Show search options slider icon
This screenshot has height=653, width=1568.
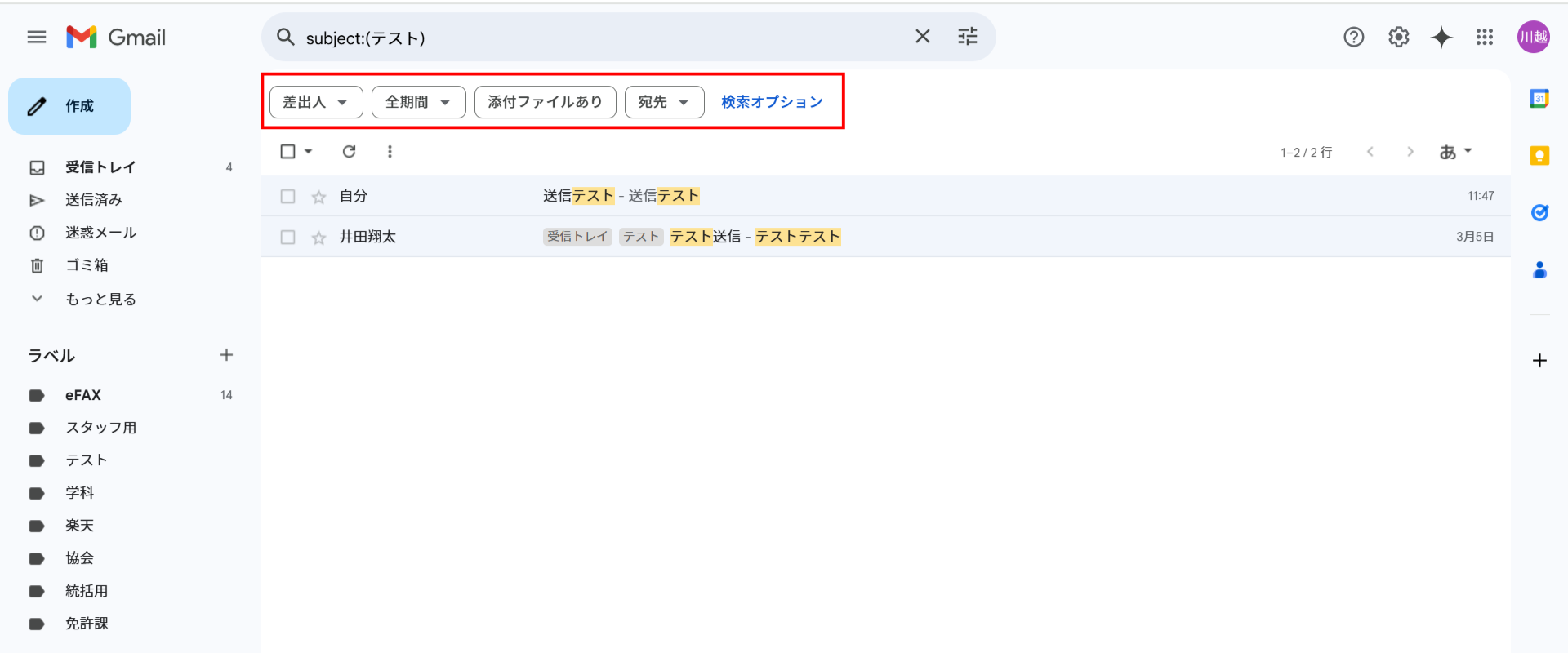pyautogui.click(x=967, y=37)
